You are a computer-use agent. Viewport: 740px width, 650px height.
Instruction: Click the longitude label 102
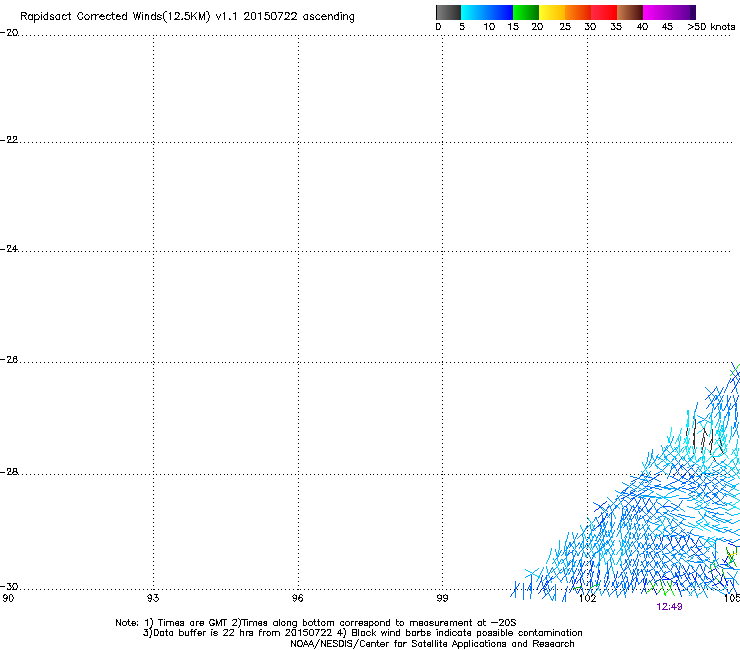click(x=588, y=598)
